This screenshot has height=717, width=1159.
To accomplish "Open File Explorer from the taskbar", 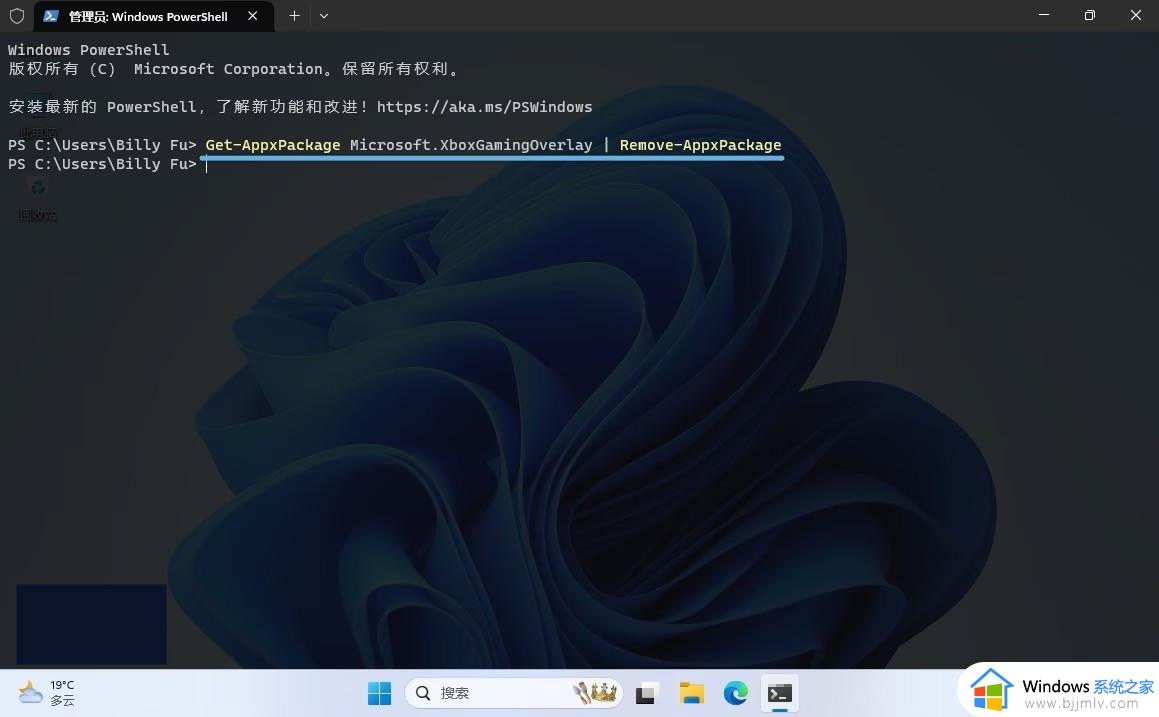I will 691,693.
